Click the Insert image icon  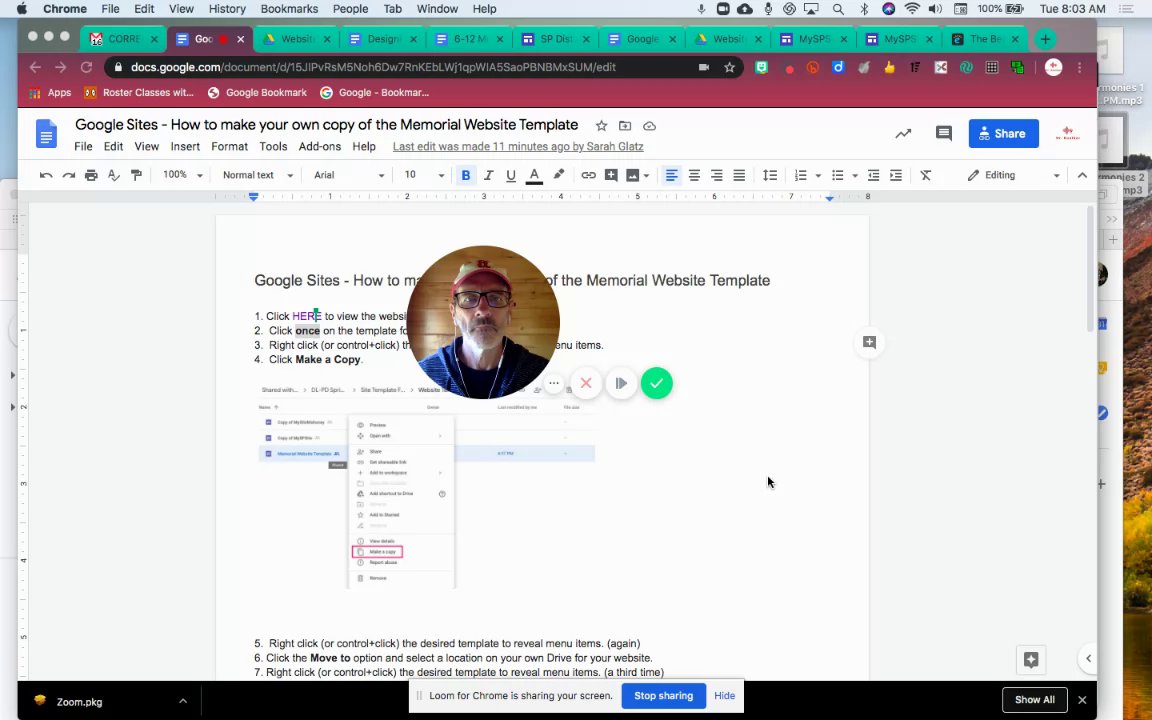(632, 175)
